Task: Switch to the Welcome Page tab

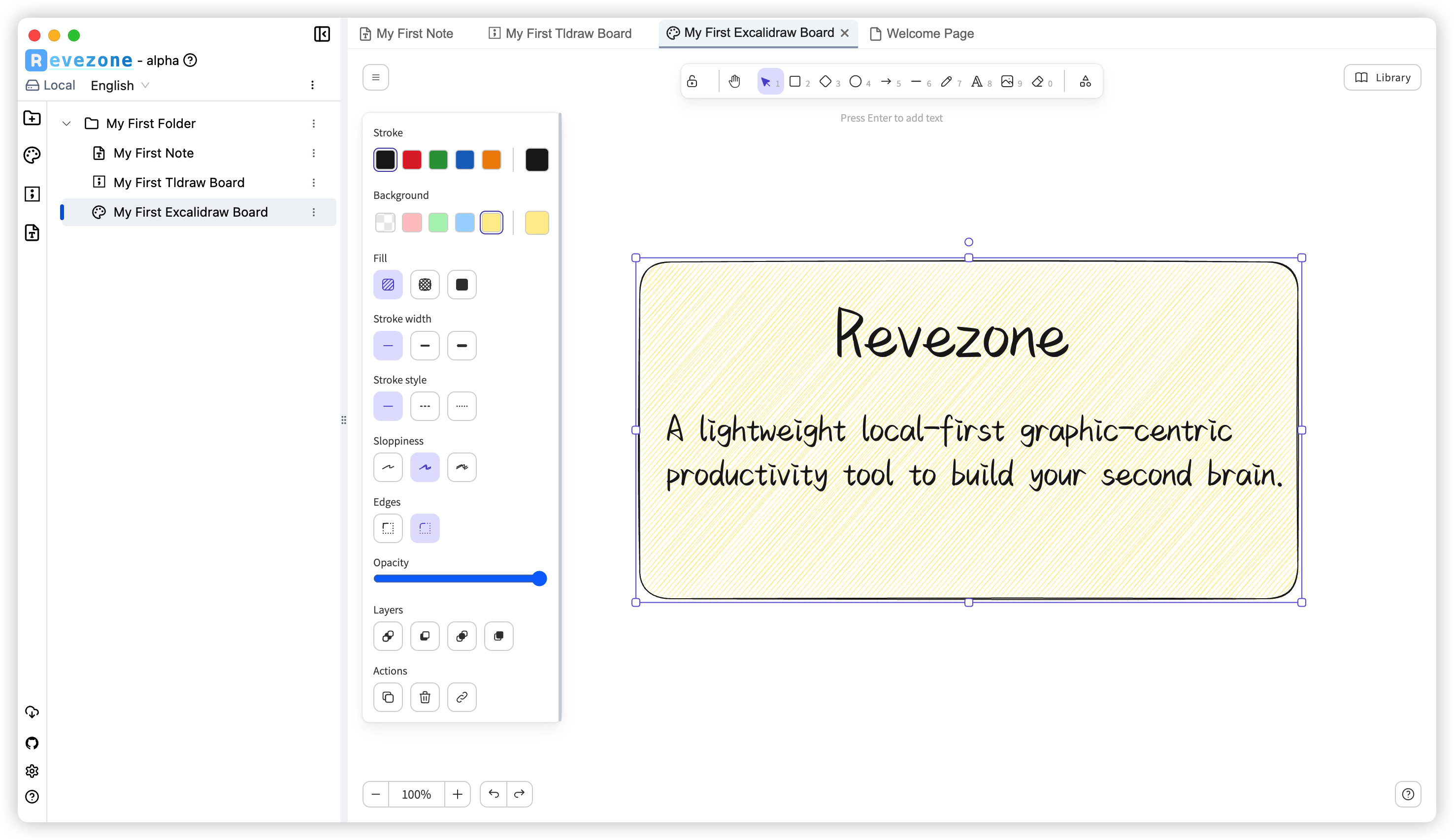Action: pos(929,33)
